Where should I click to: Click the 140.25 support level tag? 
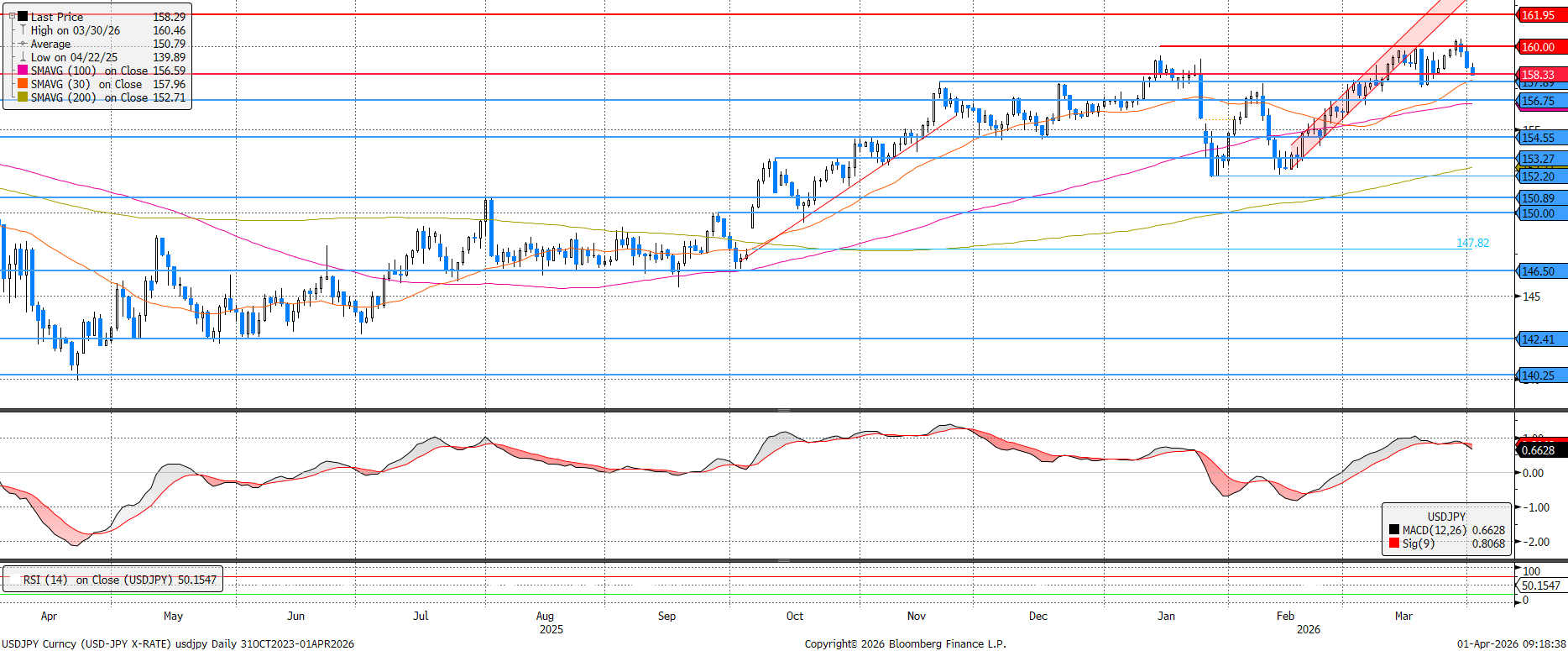[1541, 375]
